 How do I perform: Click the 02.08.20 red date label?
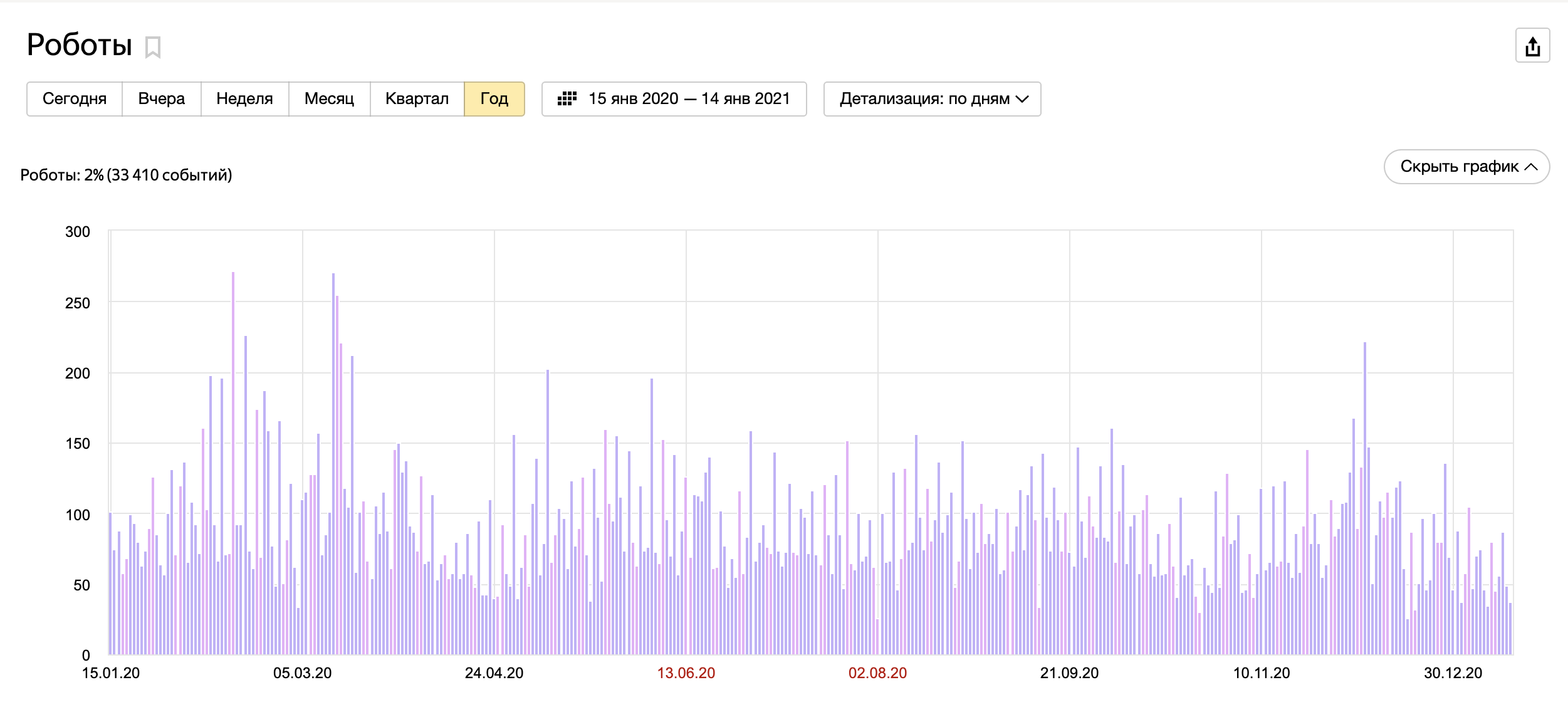click(877, 673)
